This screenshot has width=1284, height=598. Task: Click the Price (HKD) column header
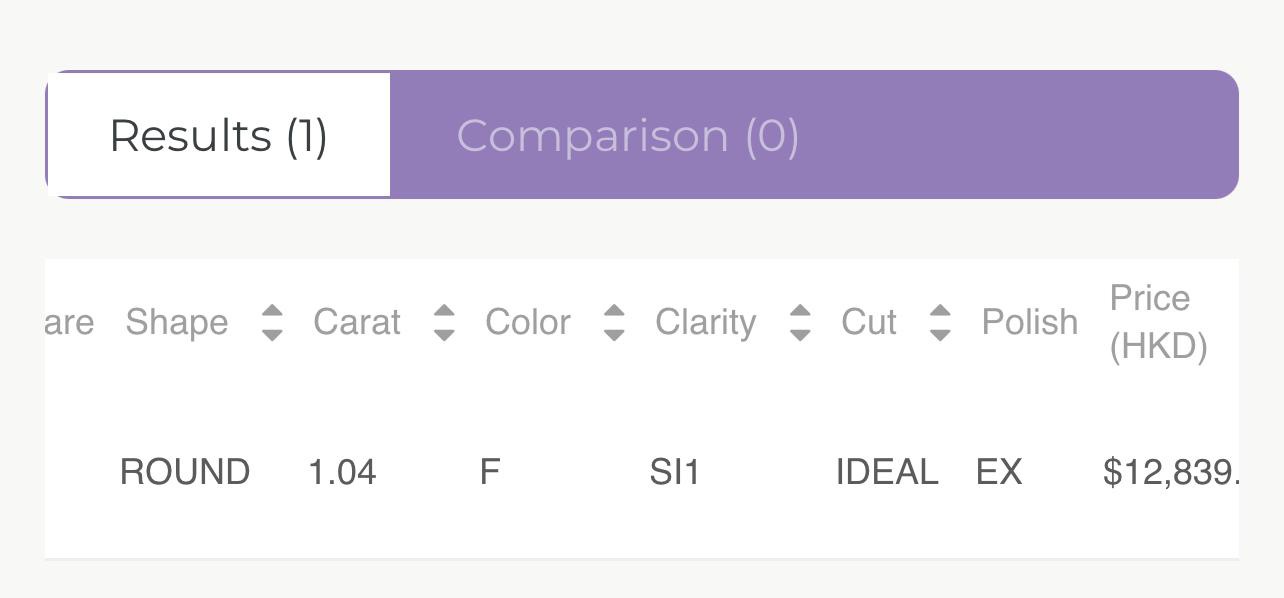(x=1159, y=322)
